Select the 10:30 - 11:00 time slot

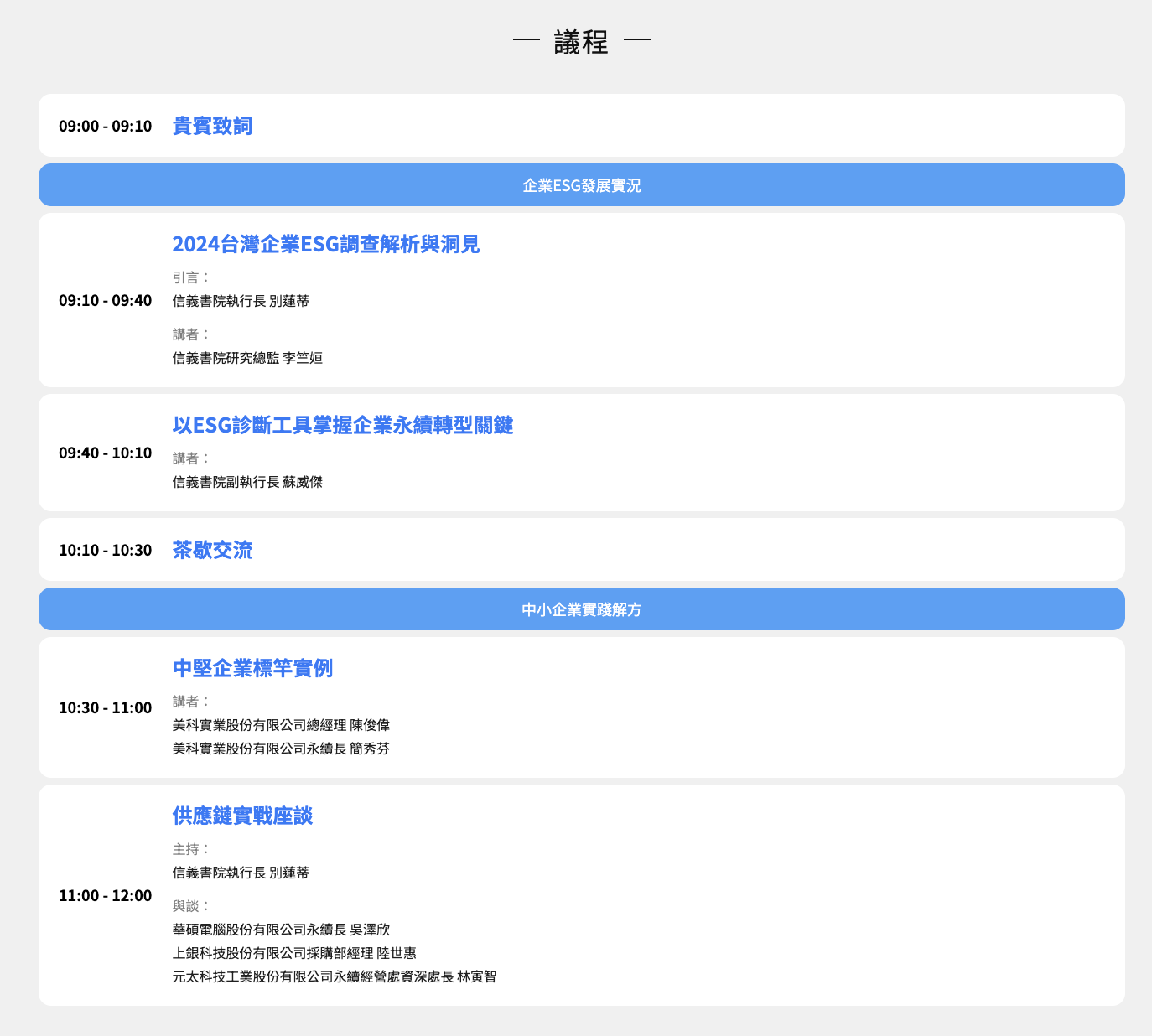tap(106, 707)
